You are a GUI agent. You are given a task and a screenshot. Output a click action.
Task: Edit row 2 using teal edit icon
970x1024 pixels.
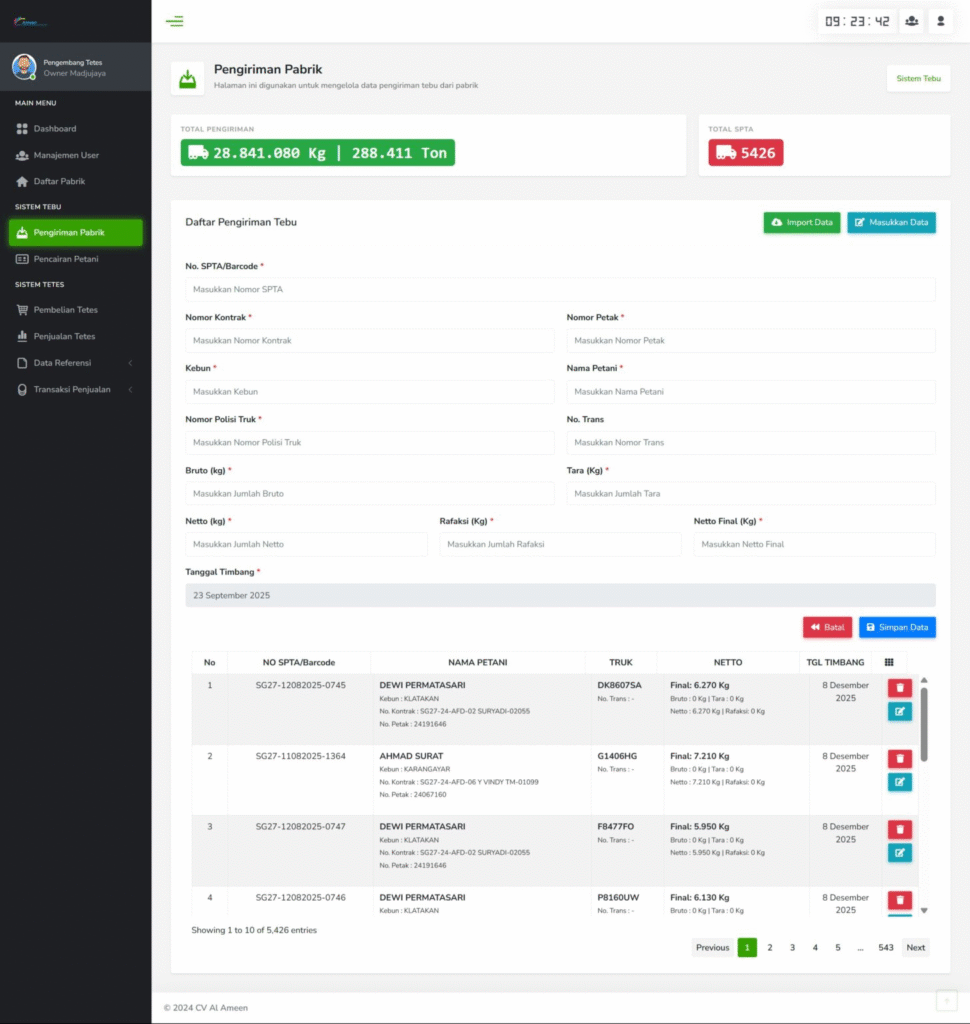click(x=900, y=782)
